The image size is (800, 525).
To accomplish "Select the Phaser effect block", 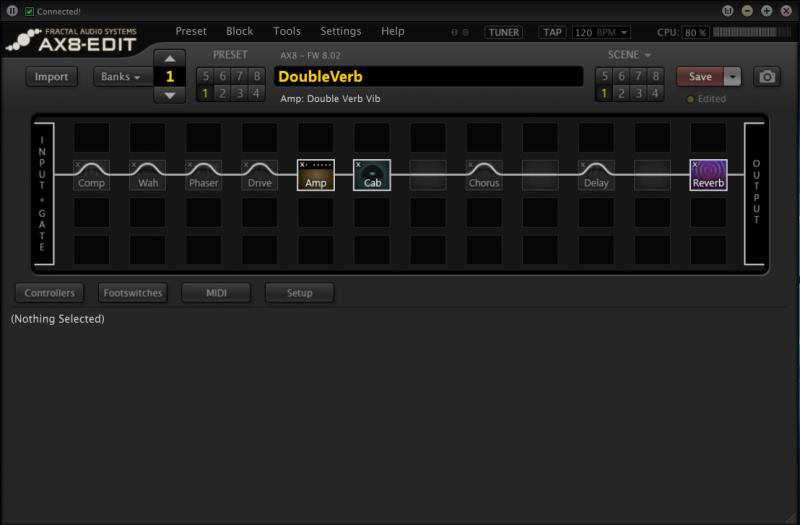I will 204,175.
